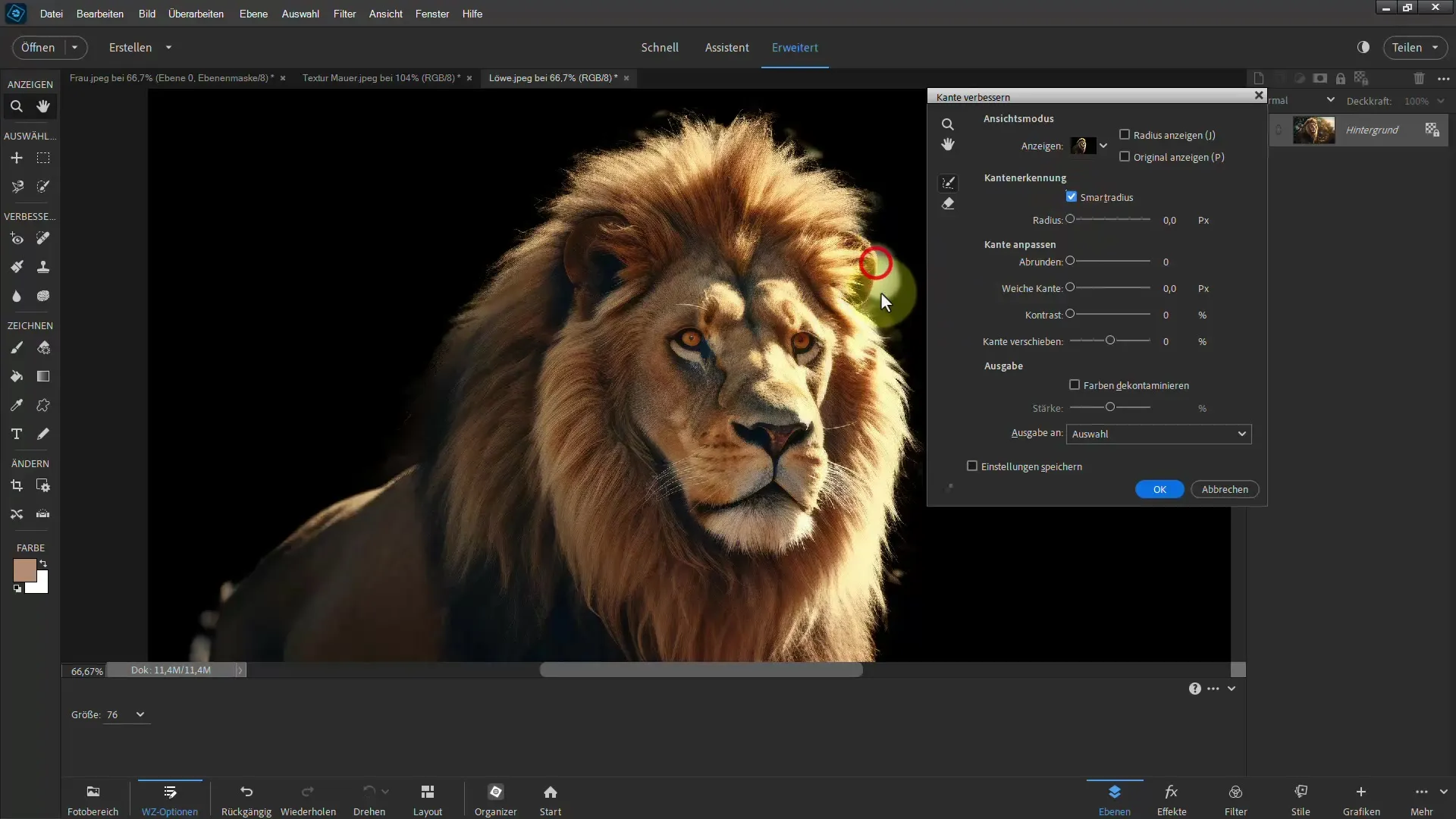Switch to Assistent mode tab
This screenshot has width=1456, height=819.
(726, 47)
